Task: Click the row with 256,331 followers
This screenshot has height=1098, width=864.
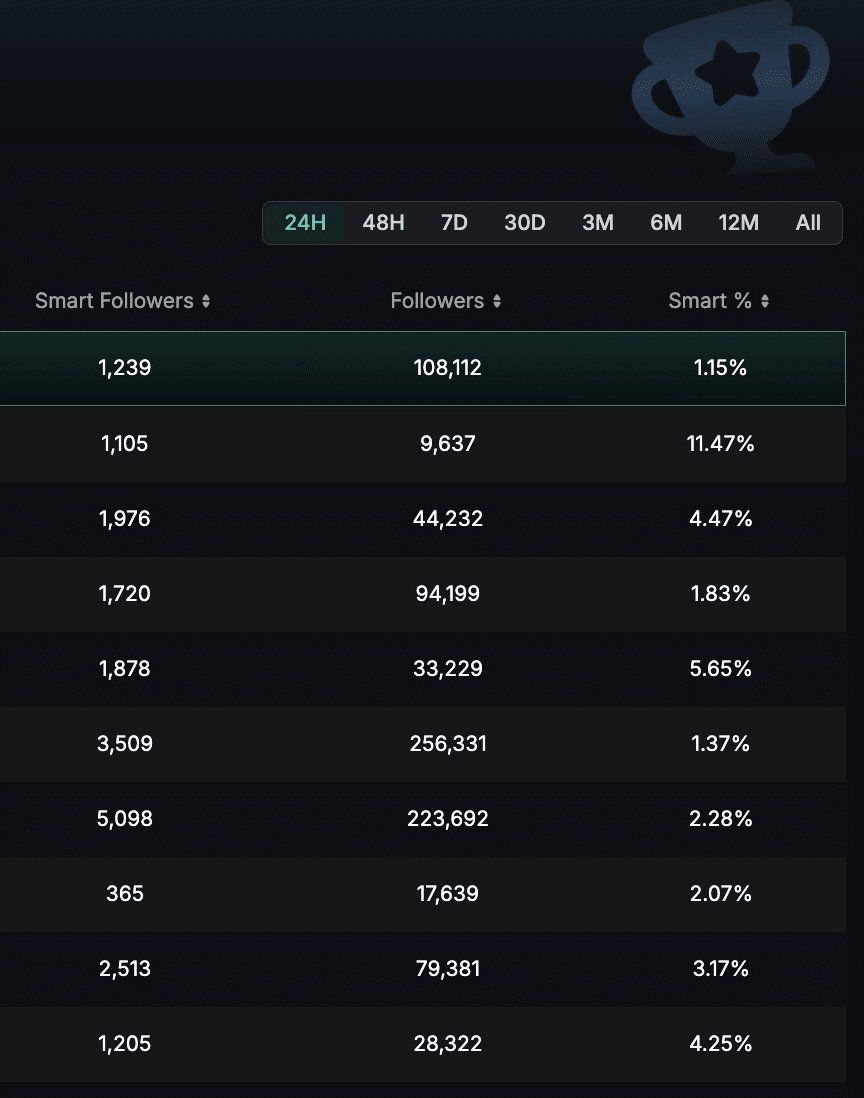Action: click(447, 744)
